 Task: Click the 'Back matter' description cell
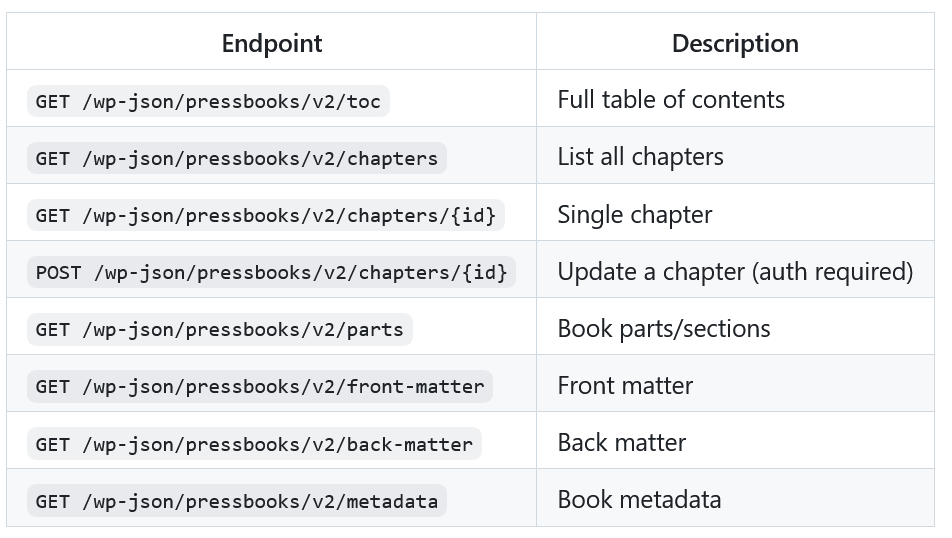tap(622, 443)
